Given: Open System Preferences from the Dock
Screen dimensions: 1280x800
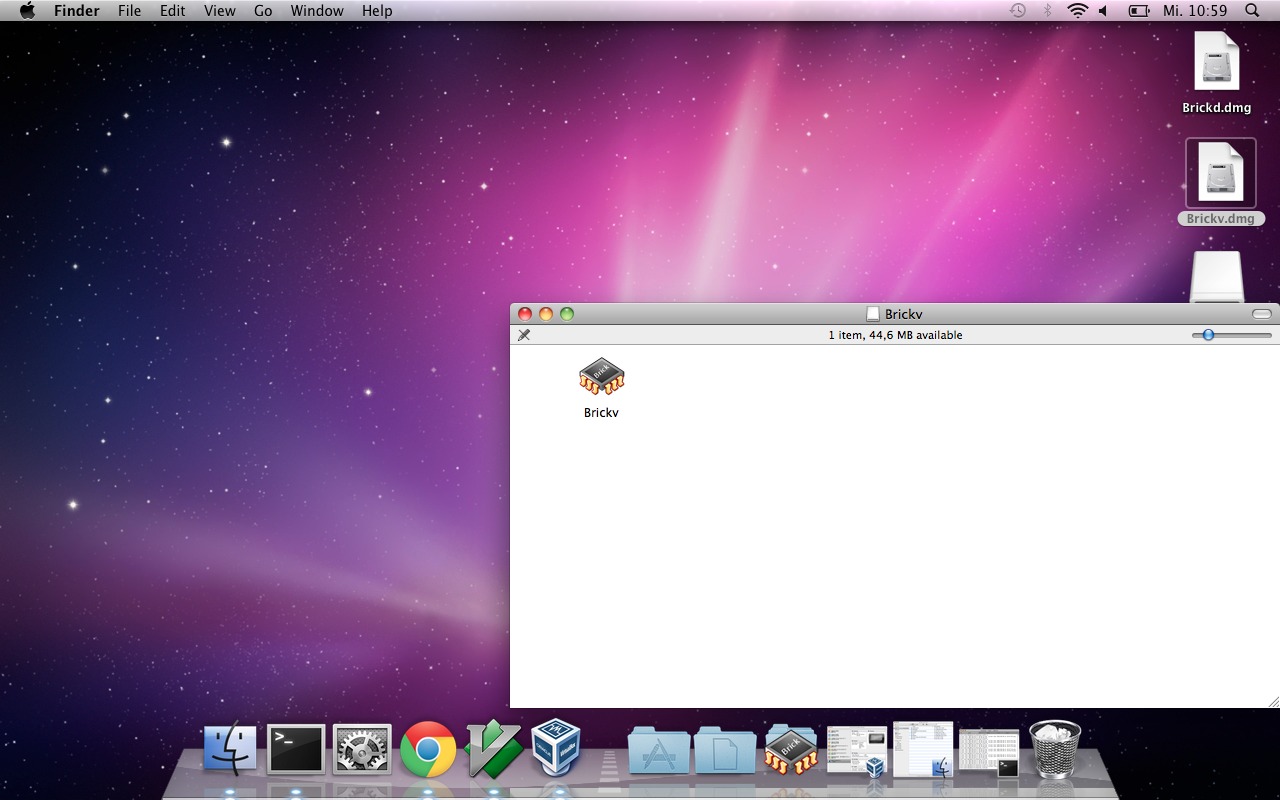Looking at the screenshot, I should (362, 749).
